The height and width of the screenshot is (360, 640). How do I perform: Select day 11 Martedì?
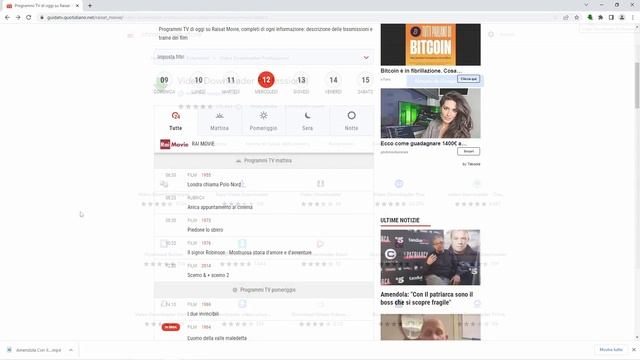click(x=231, y=84)
